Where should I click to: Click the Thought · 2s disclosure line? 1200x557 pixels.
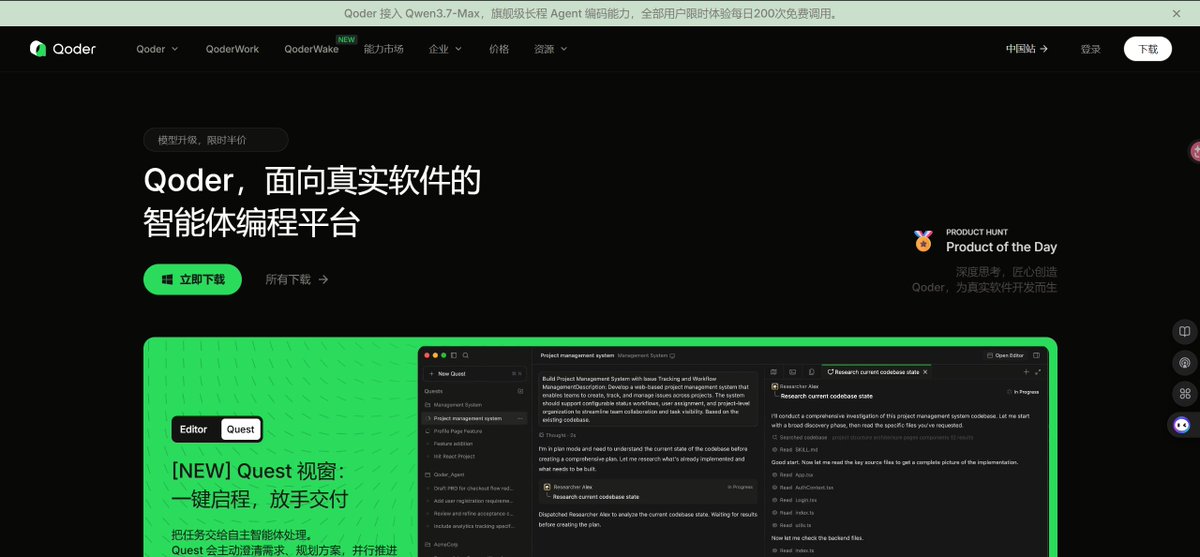pos(558,435)
